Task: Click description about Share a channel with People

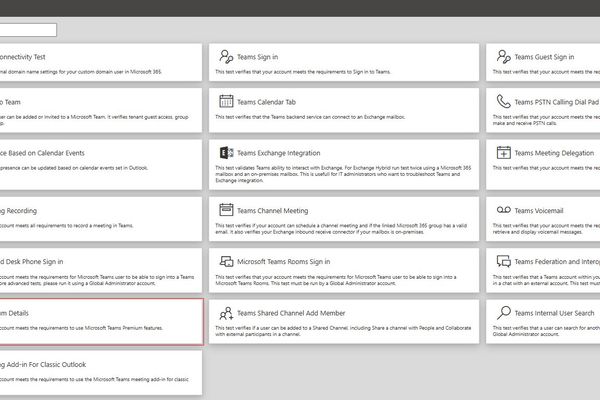Action: coord(343,331)
